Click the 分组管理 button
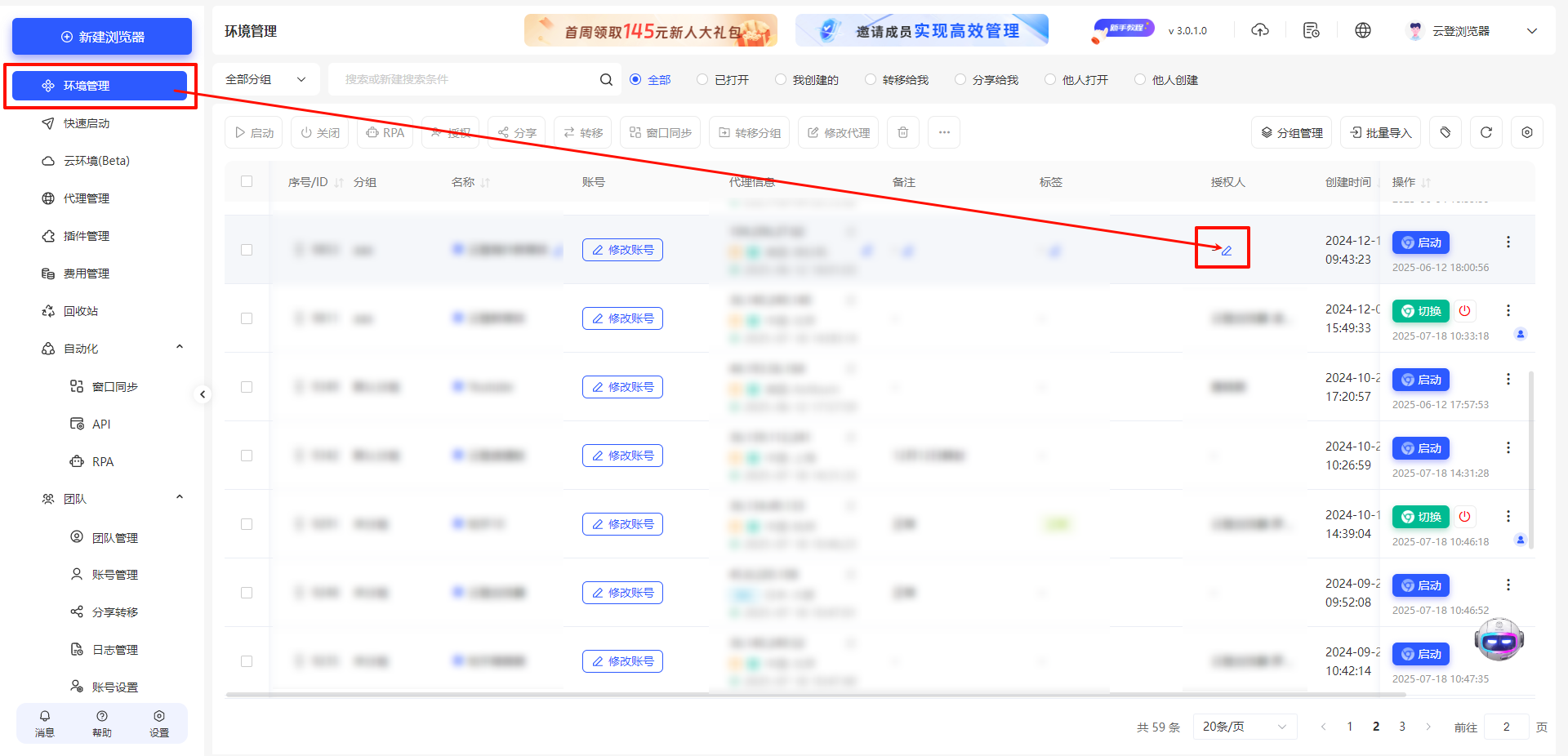The width and height of the screenshot is (1568, 756). (x=1292, y=132)
